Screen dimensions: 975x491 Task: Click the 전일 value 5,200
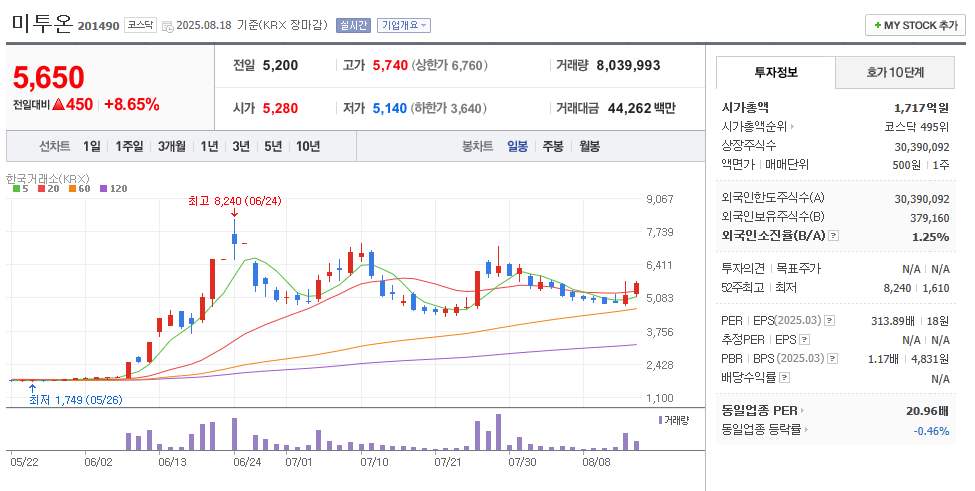(280, 65)
